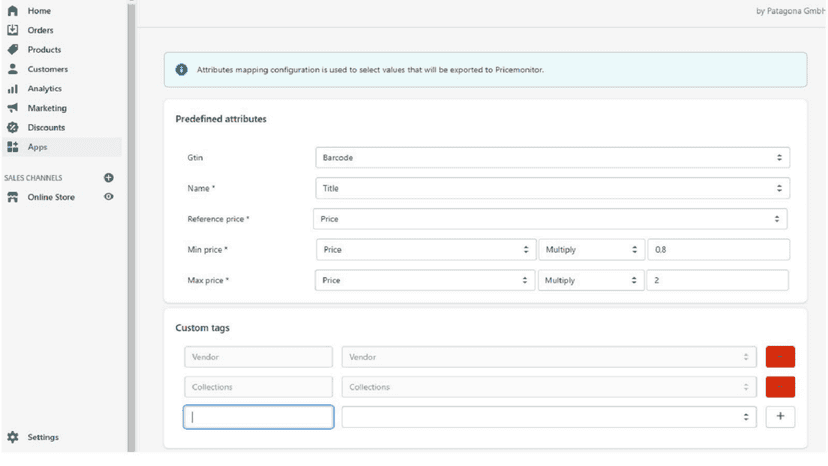Click the Apps grid icon
The width and height of the screenshot is (828, 466).
(x=13, y=147)
